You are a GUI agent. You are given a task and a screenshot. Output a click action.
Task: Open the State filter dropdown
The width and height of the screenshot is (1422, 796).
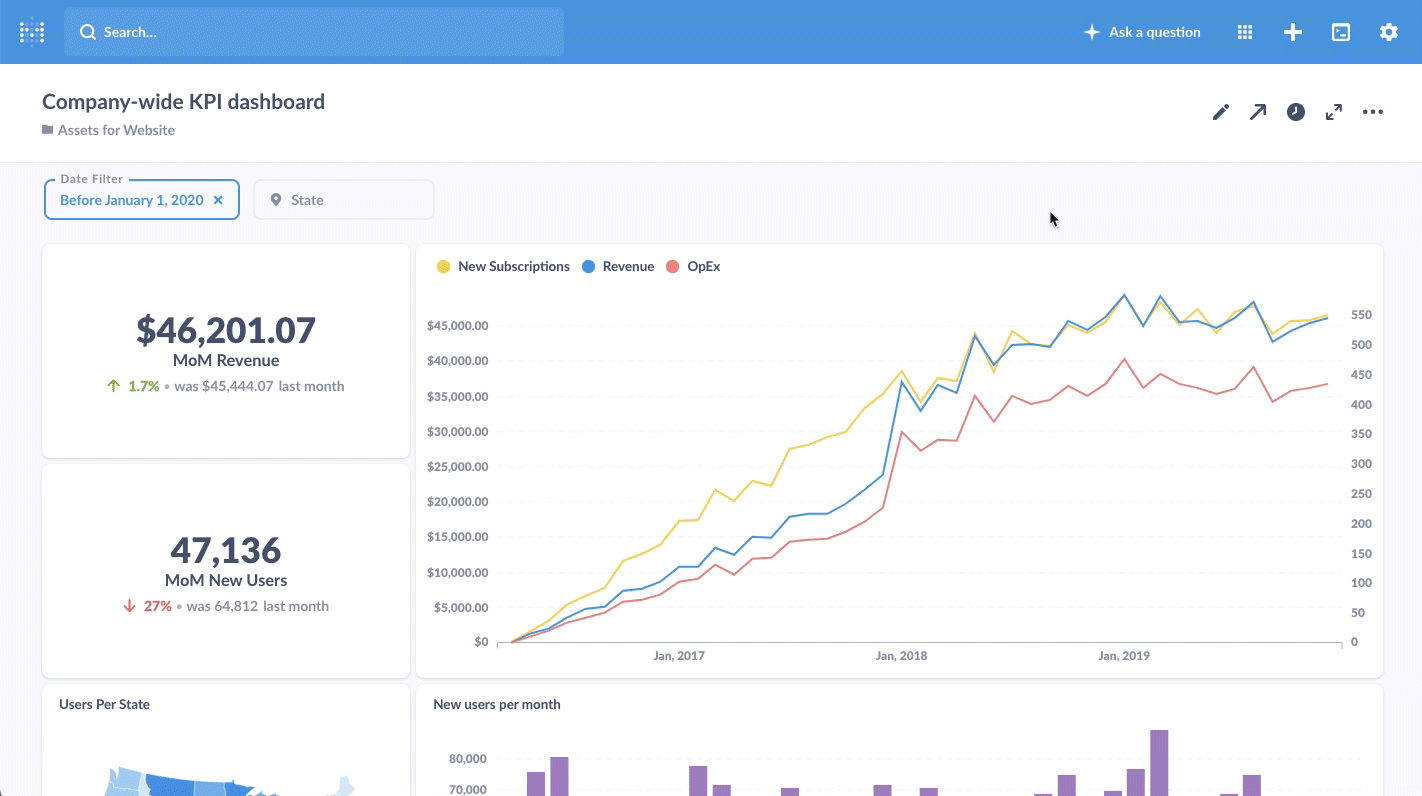[x=344, y=199]
